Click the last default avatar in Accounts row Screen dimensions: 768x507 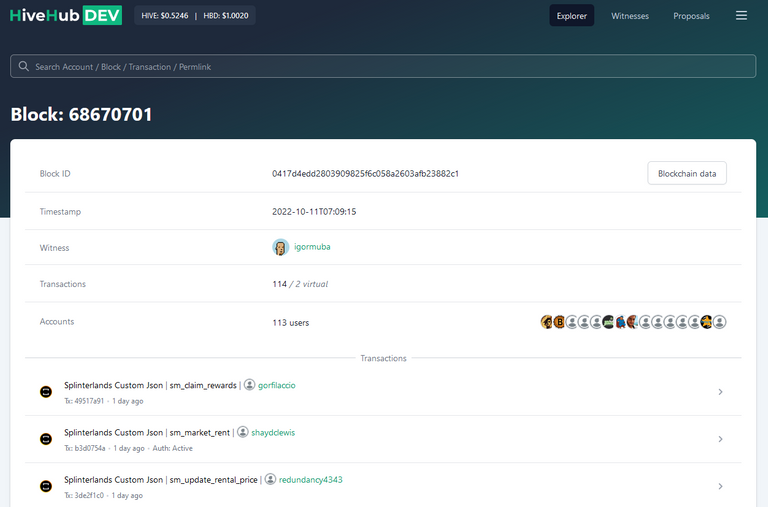[720, 322]
